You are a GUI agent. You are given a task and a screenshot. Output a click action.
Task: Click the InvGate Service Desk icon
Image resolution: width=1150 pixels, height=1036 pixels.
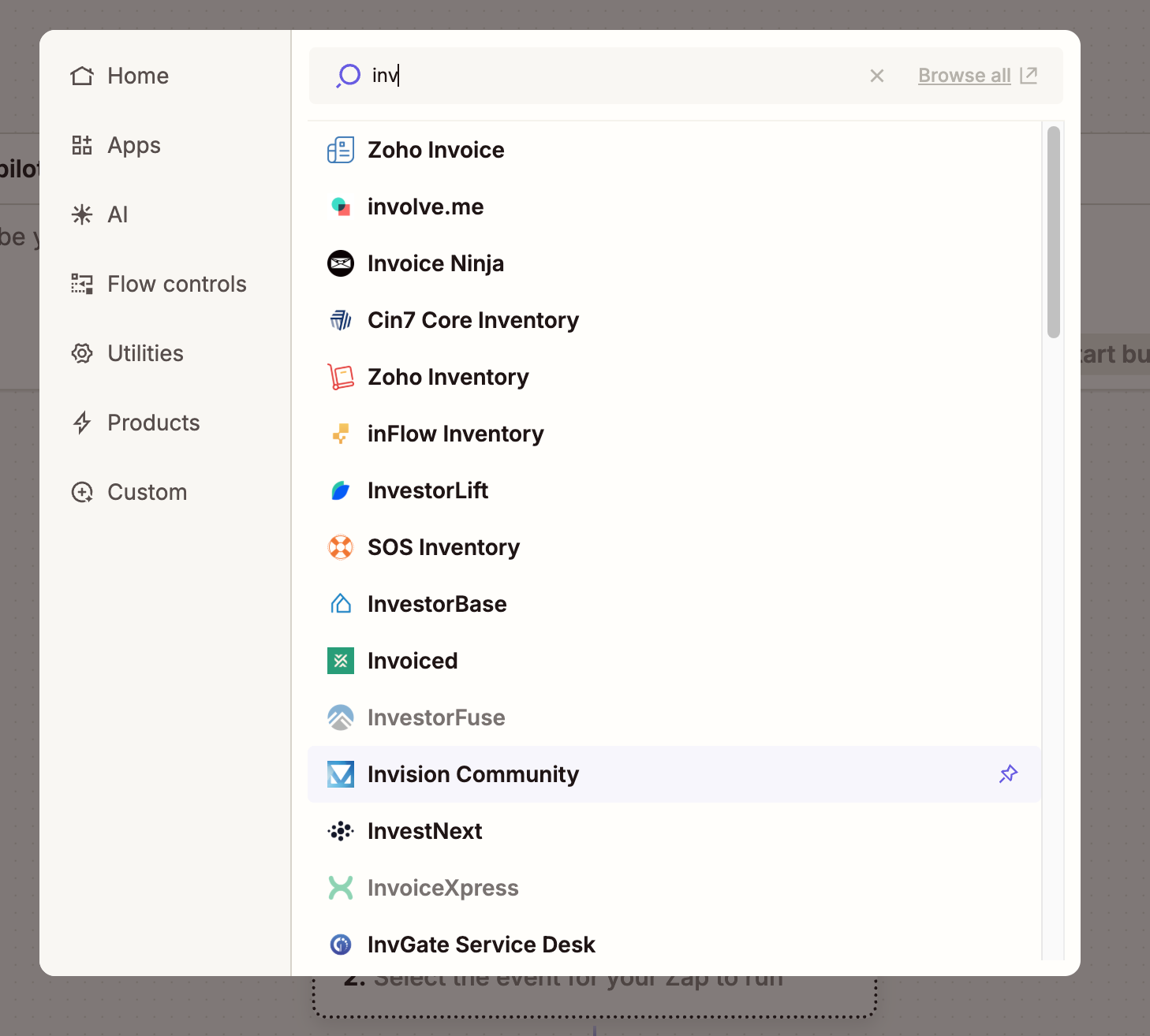pos(341,945)
